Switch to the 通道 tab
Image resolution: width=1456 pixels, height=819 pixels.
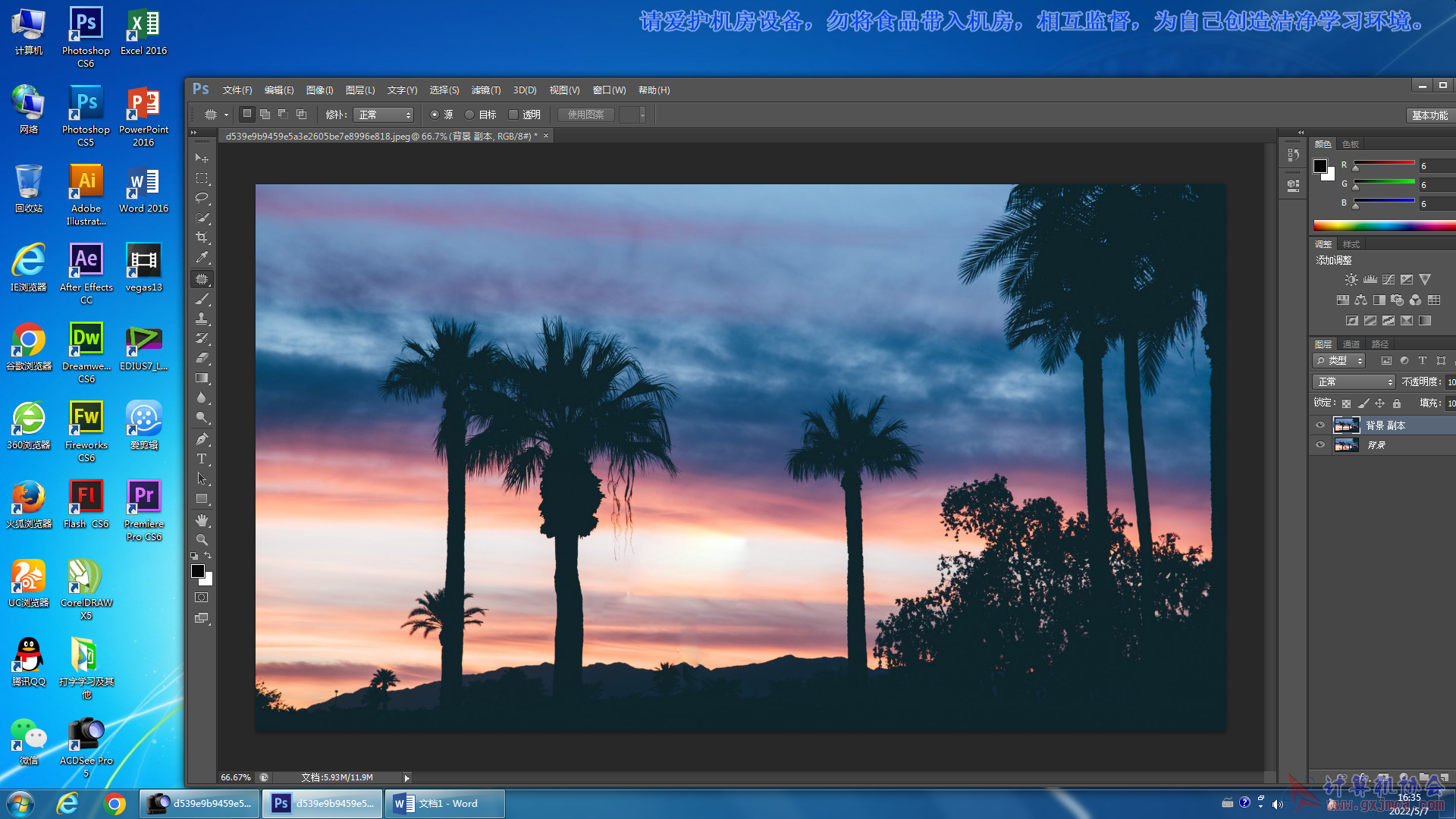1351,344
